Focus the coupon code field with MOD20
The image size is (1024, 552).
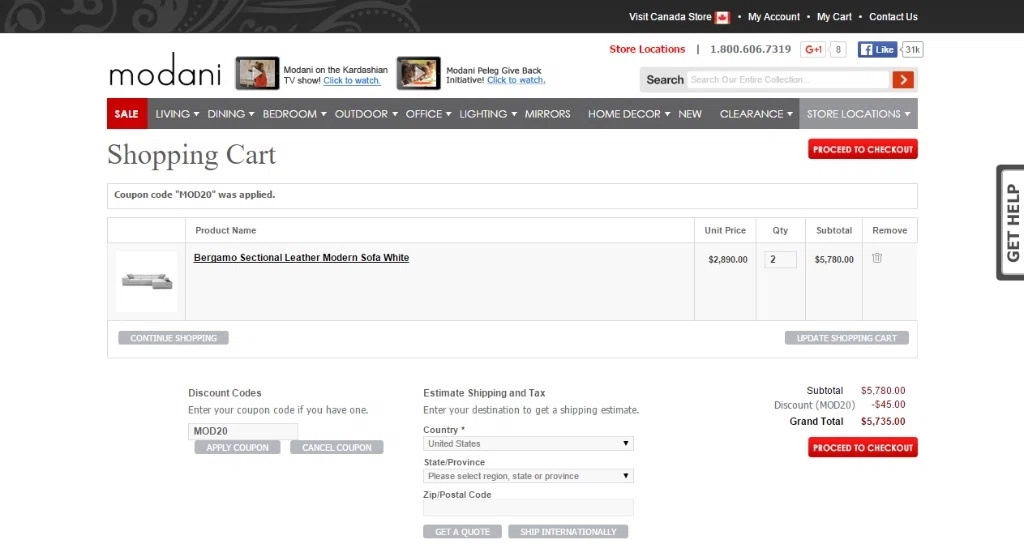click(243, 431)
